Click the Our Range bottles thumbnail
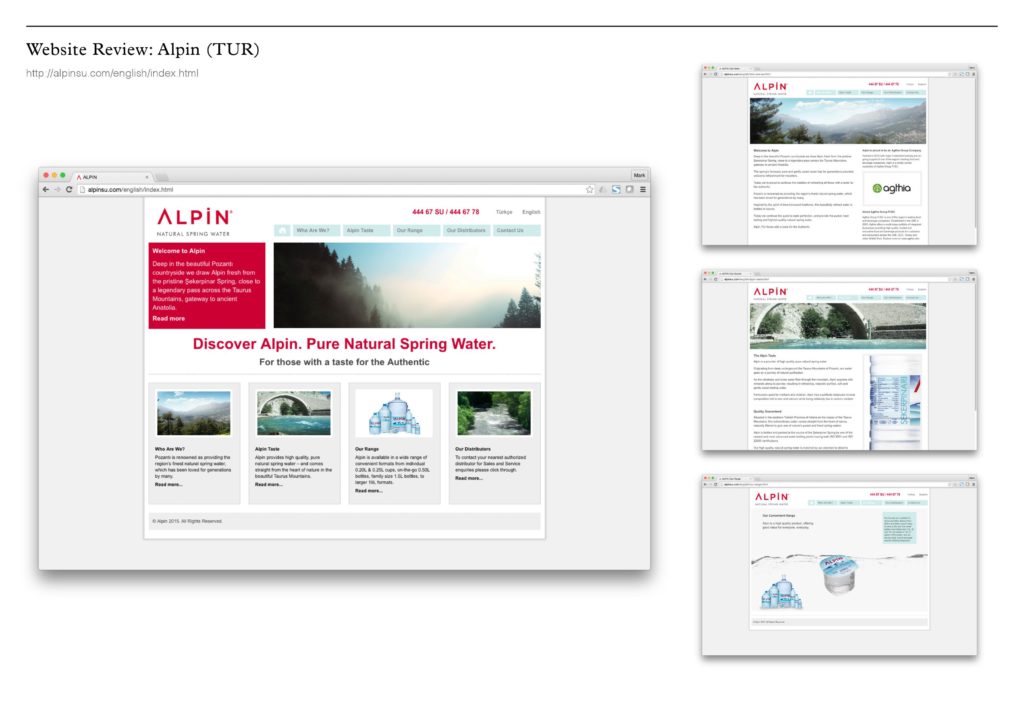 (x=394, y=413)
